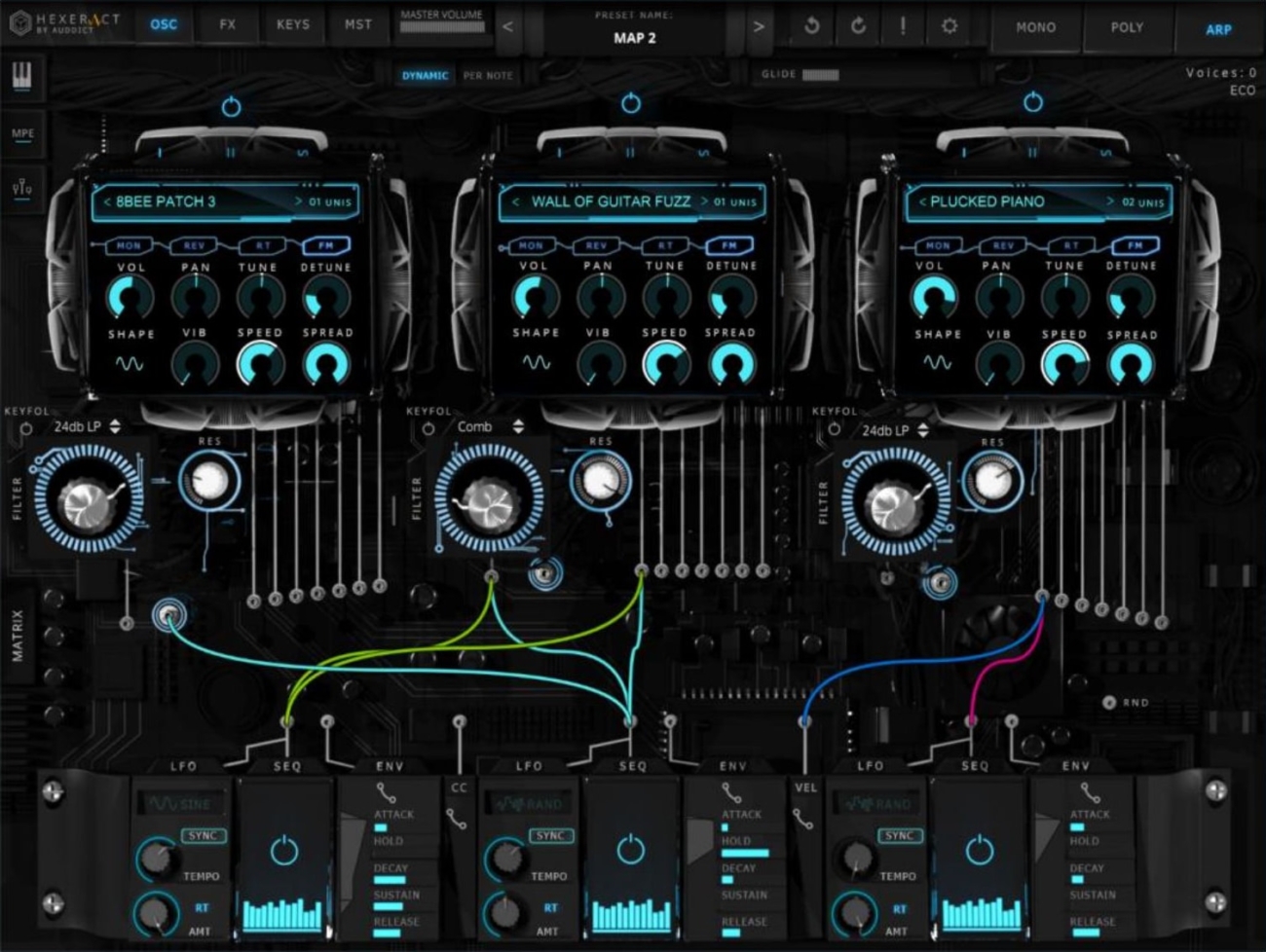The height and width of the screenshot is (952, 1266).
Task: Open the virtual keyboard panel
Action: click(x=21, y=78)
